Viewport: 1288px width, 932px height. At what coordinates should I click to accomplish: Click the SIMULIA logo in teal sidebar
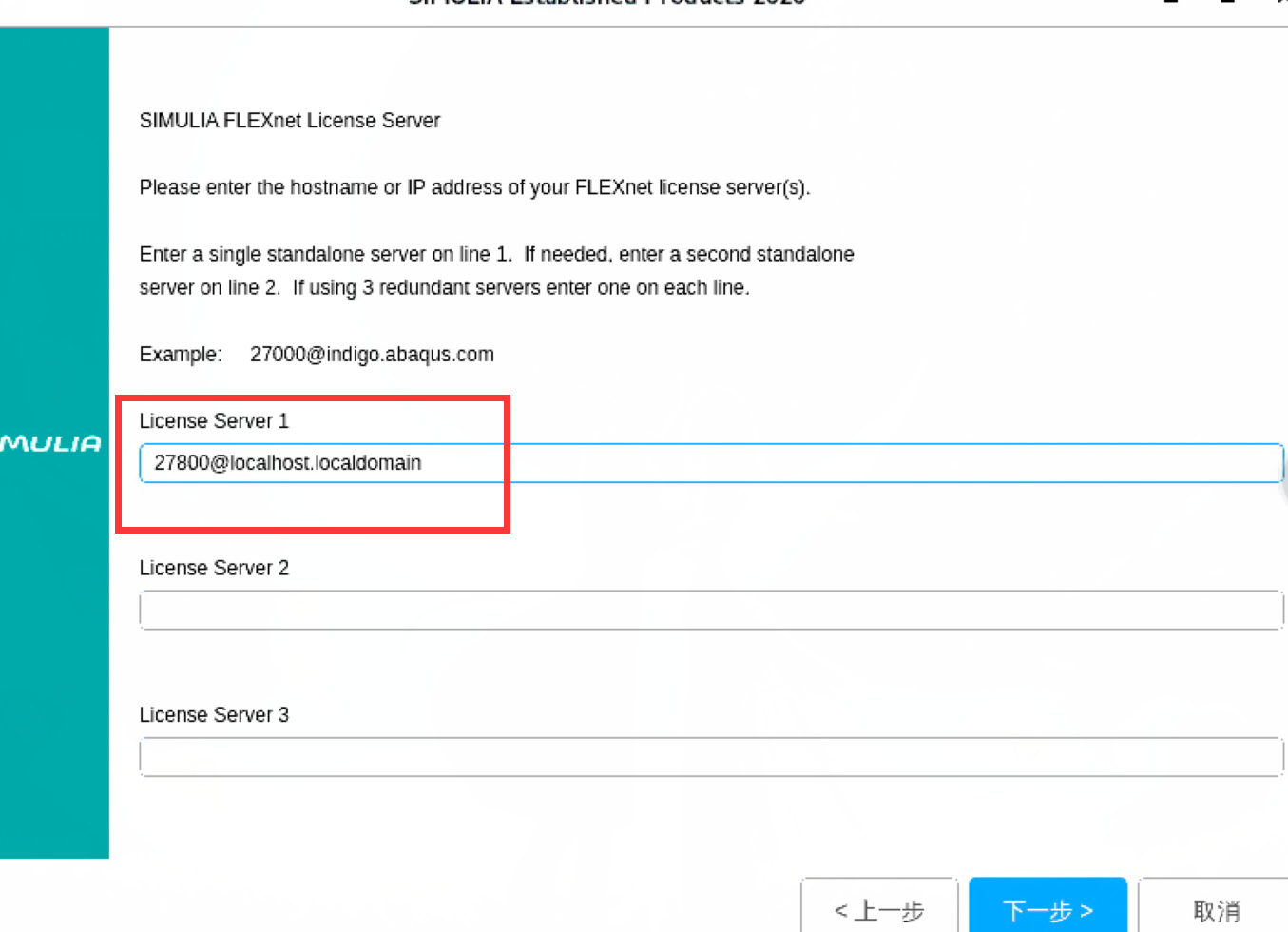pyautogui.click(x=49, y=443)
